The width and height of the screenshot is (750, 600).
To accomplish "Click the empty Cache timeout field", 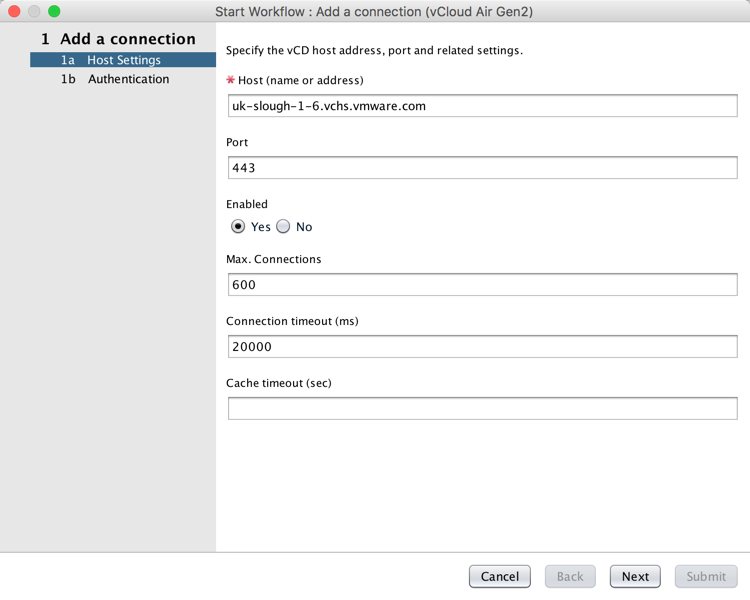I will (482, 408).
